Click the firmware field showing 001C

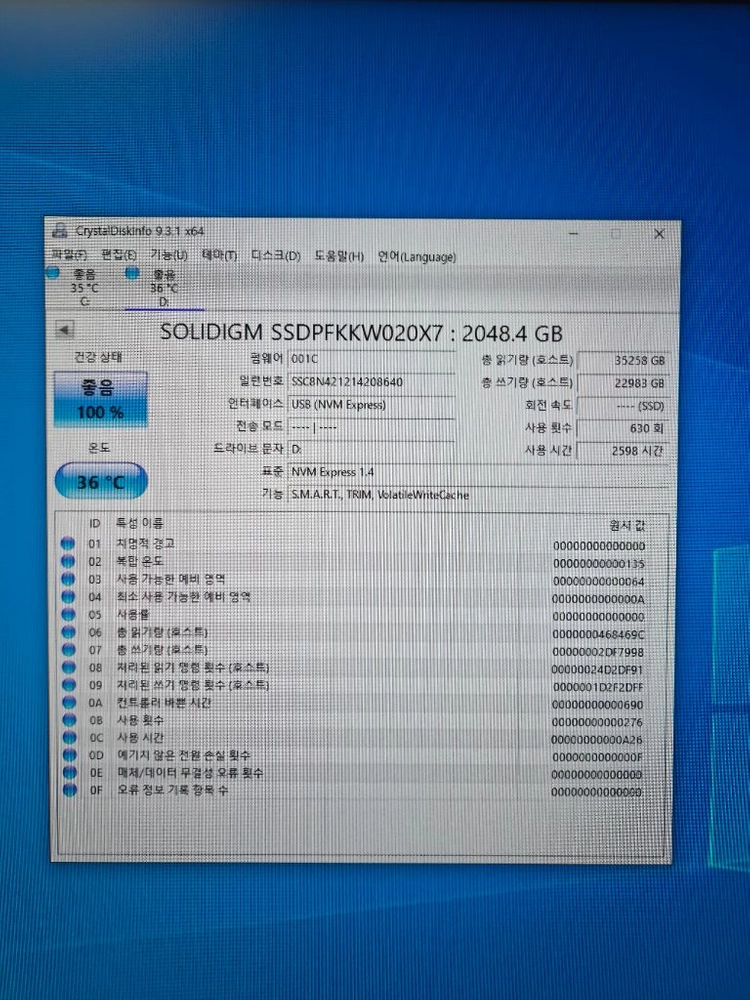[x=372, y=359]
